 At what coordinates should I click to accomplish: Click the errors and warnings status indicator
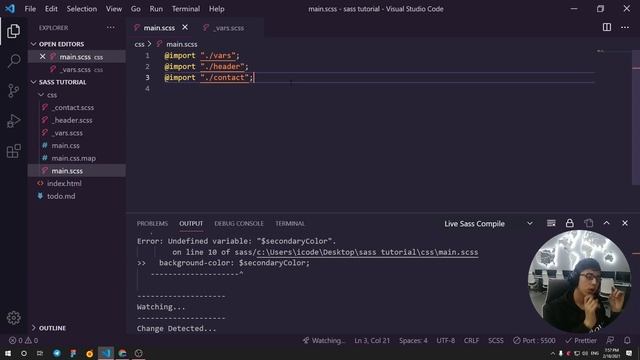23,340
